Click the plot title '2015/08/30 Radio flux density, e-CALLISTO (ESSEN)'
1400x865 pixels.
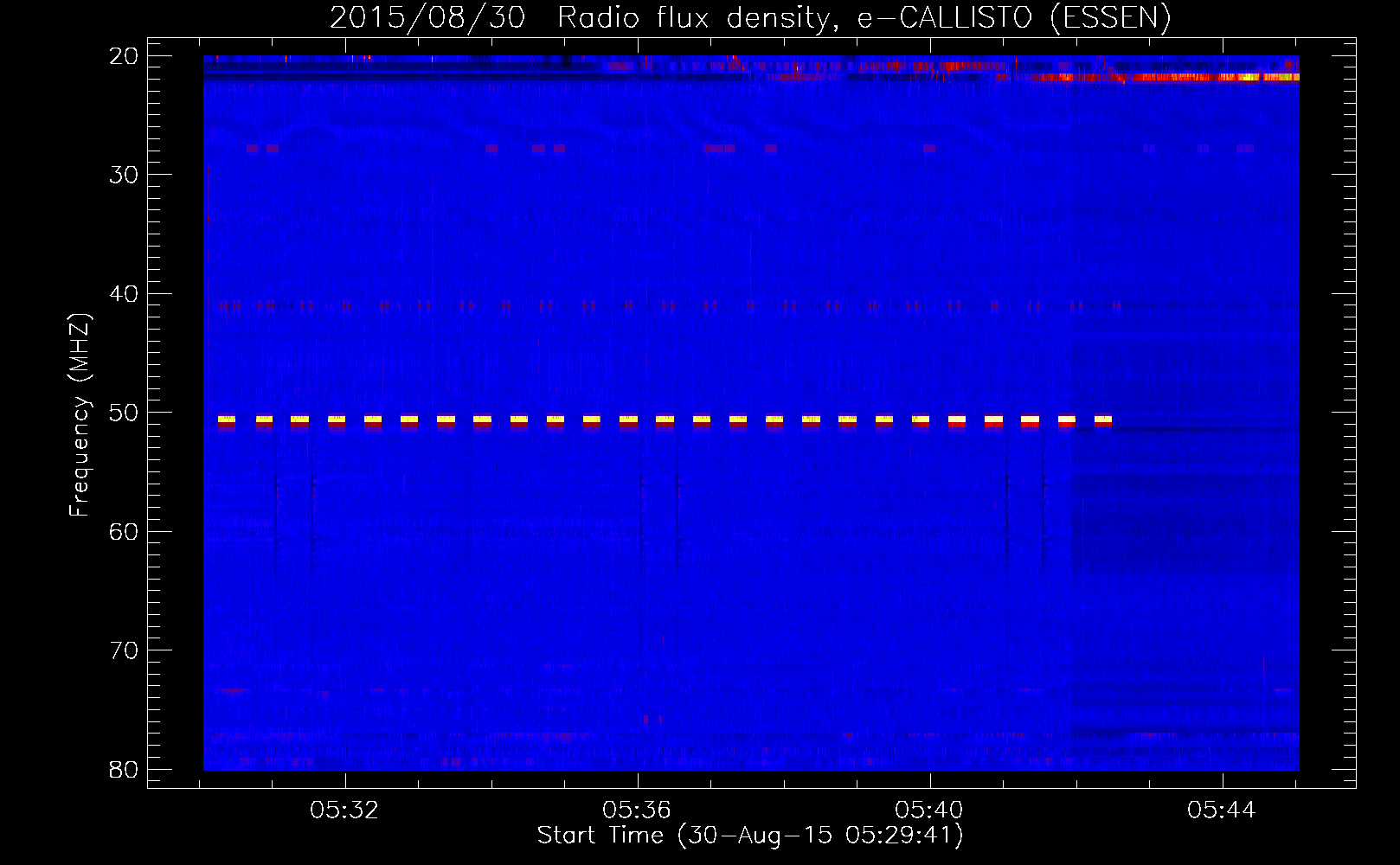[750, 18]
